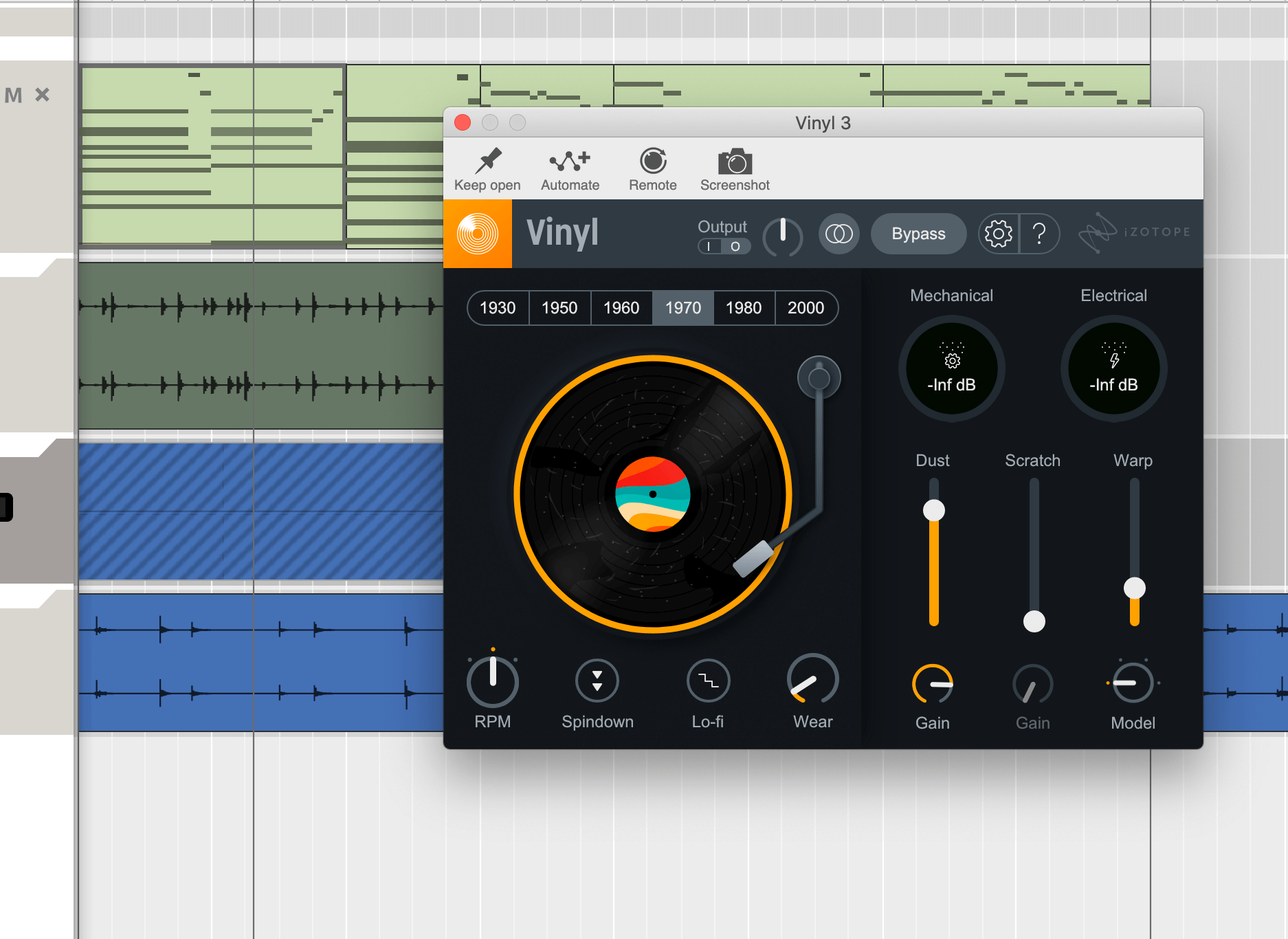The width and height of the screenshot is (1288, 939).
Task: Click the Electrical noise dial
Action: click(x=1113, y=368)
